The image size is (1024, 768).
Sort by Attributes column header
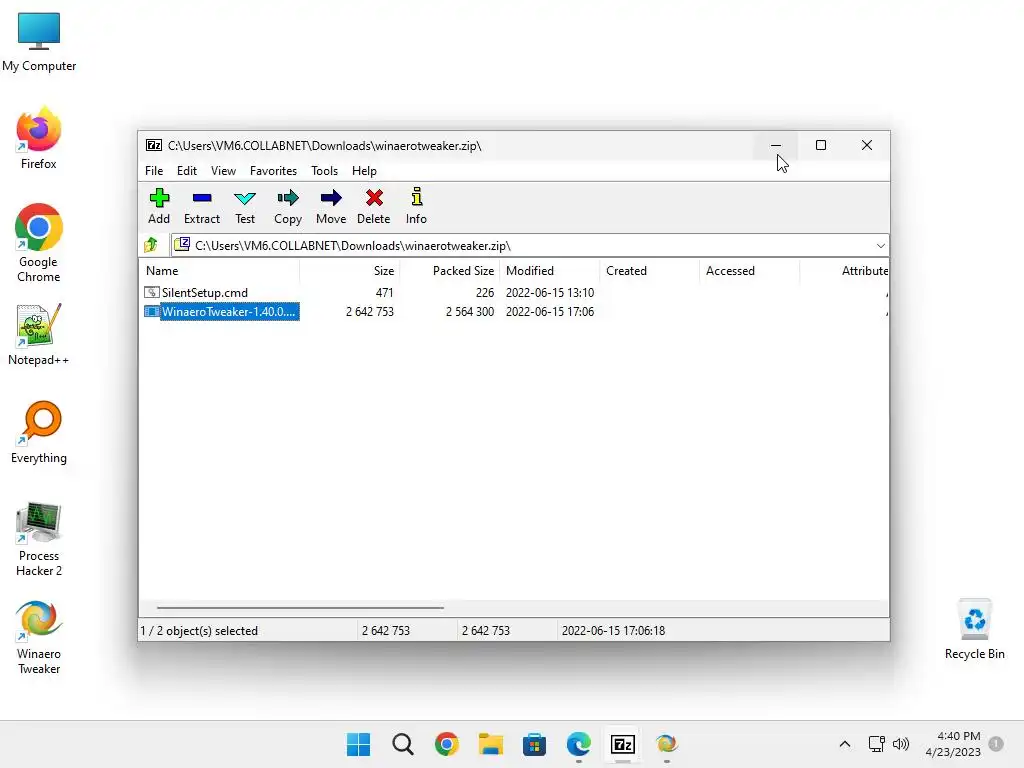(x=844, y=270)
